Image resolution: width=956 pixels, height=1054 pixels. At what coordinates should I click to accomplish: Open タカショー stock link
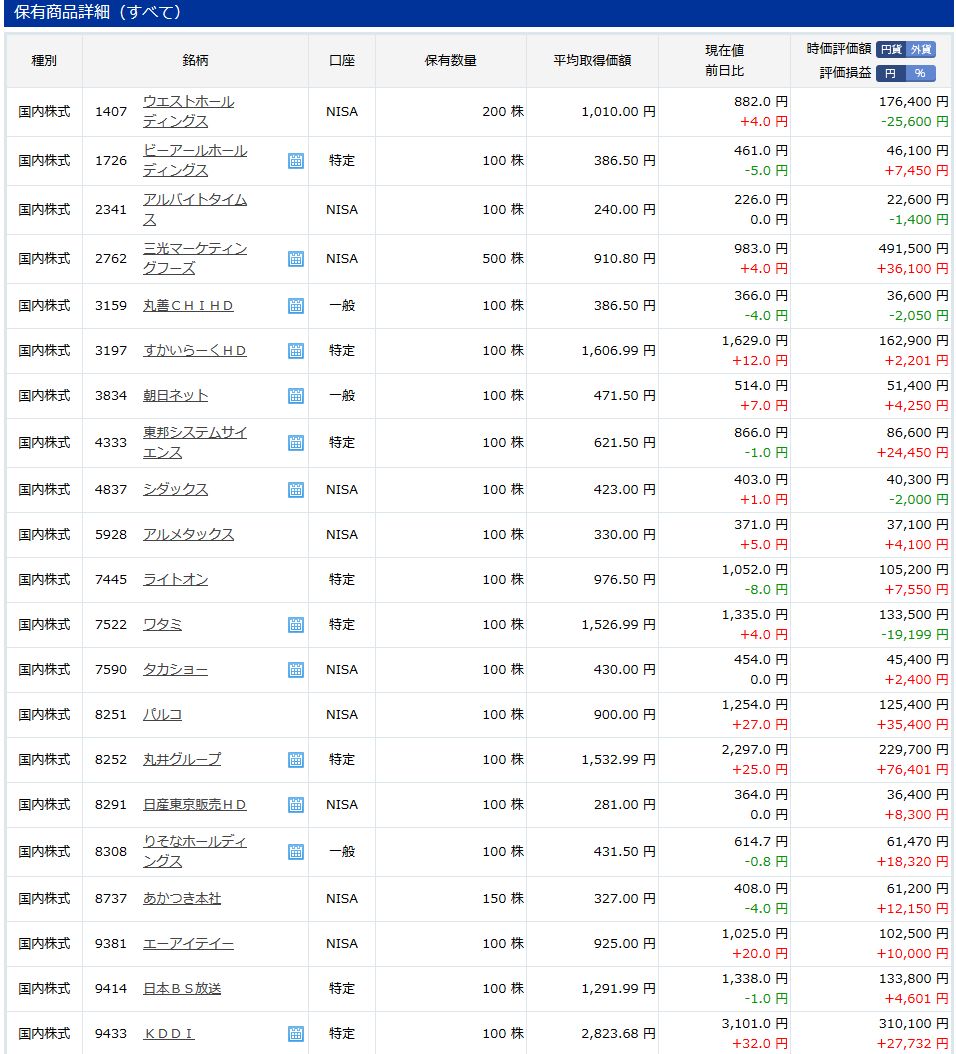tap(175, 670)
